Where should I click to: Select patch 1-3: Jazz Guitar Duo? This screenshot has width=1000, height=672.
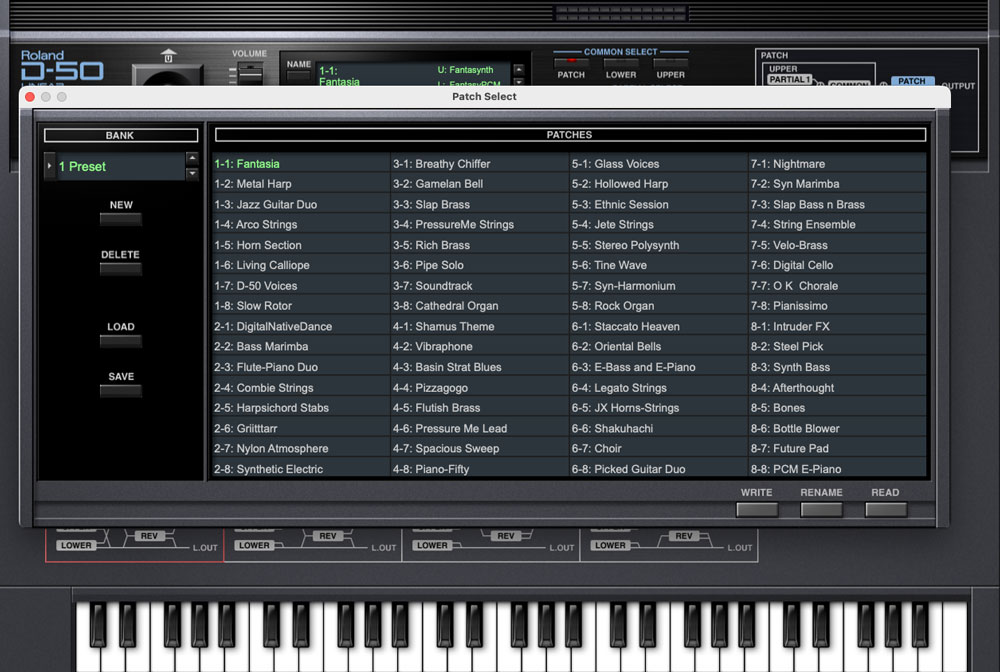tap(300, 205)
